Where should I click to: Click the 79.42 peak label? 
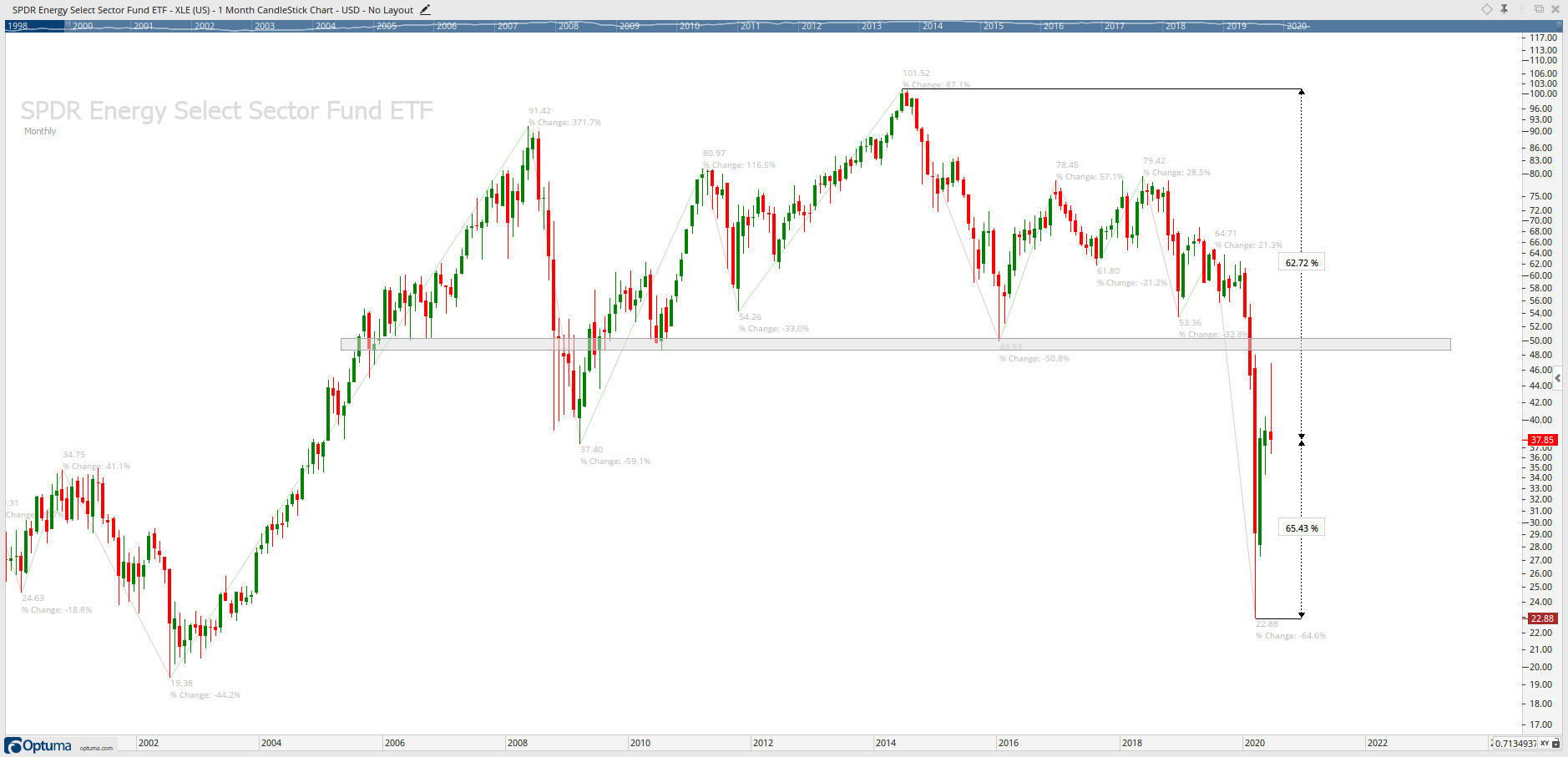(x=1154, y=161)
